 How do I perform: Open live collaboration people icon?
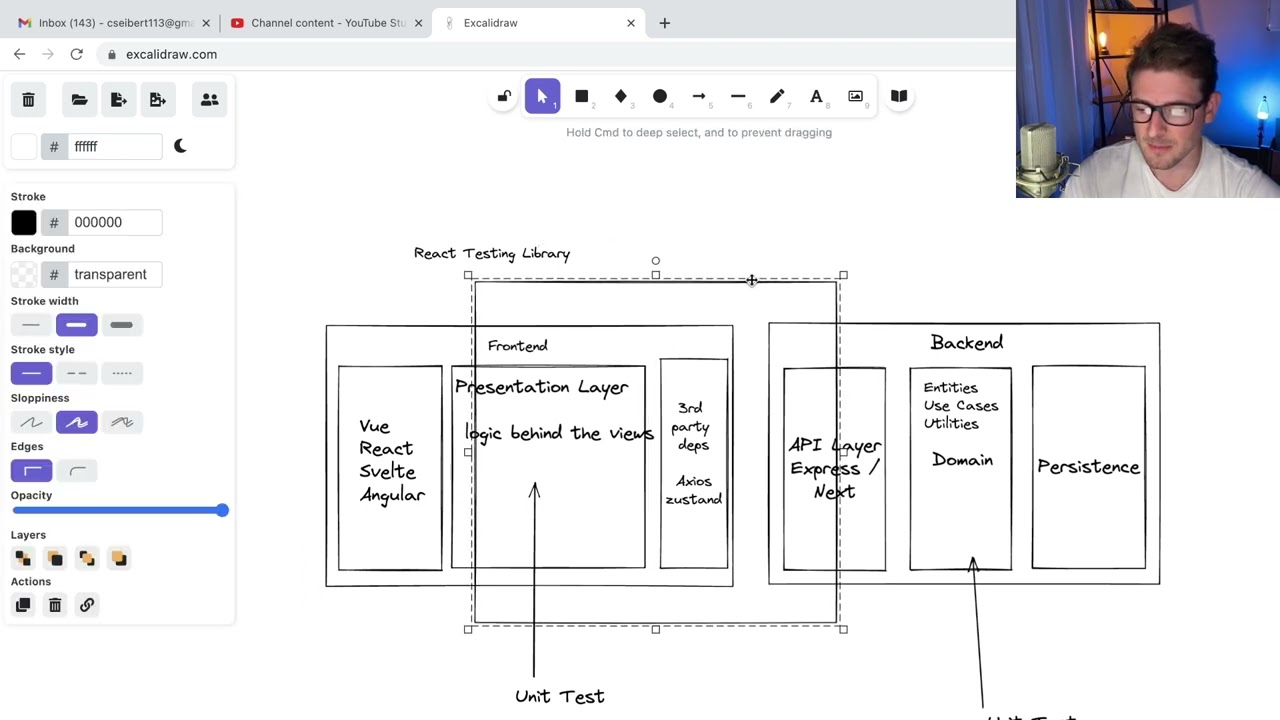pyautogui.click(x=210, y=99)
